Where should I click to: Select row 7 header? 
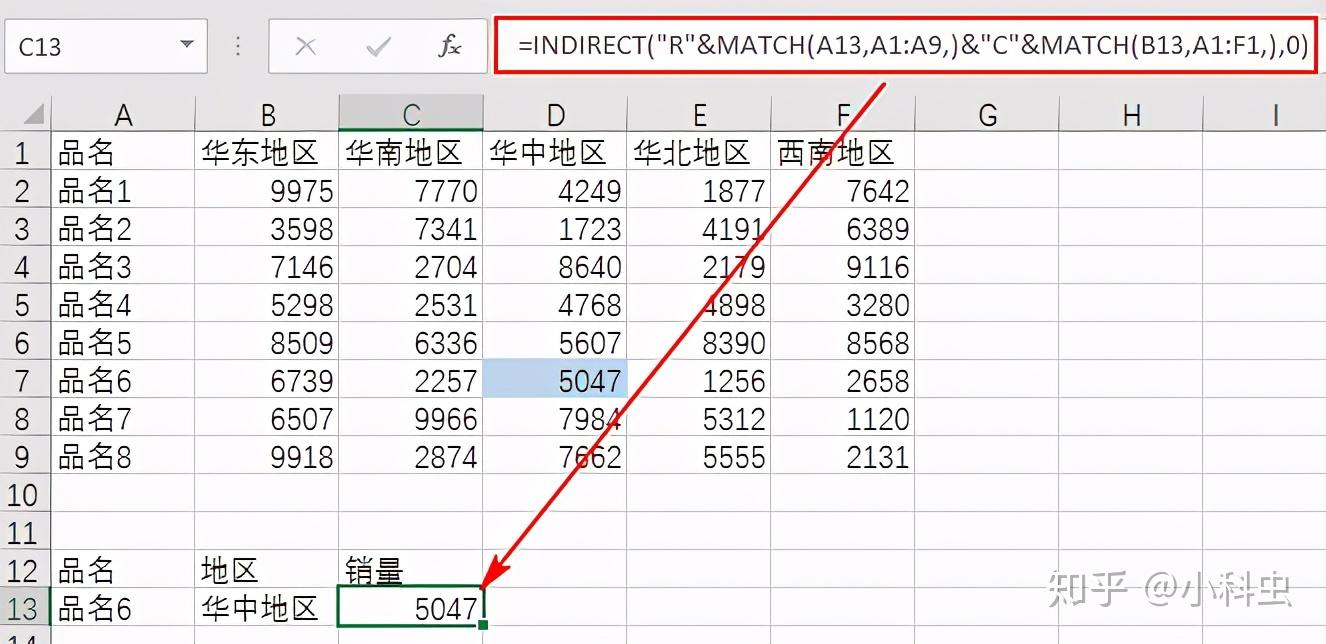[x=25, y=380]
